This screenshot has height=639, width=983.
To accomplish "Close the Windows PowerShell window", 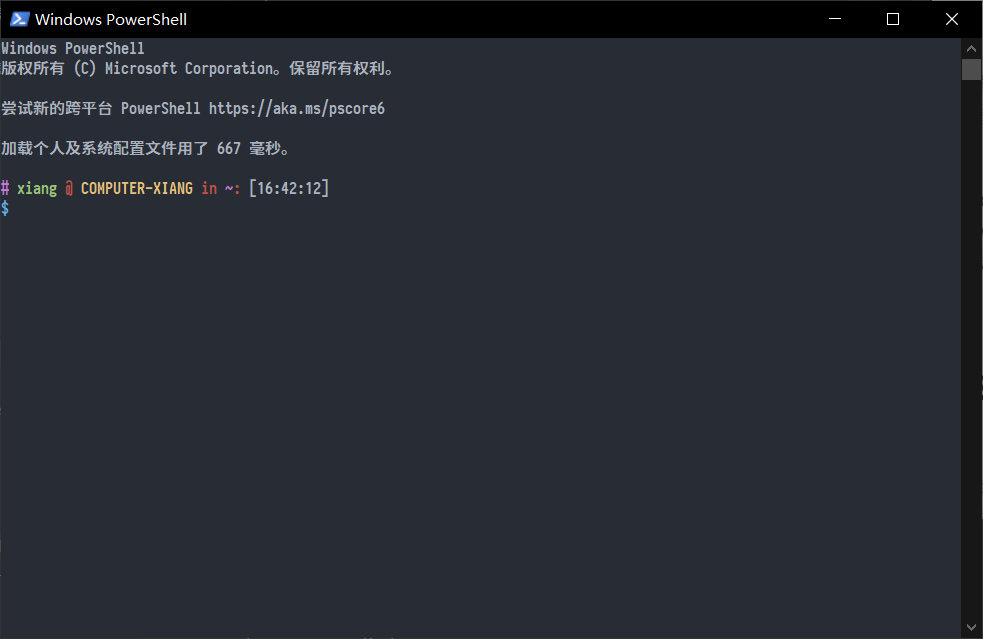I will (952, 19).
